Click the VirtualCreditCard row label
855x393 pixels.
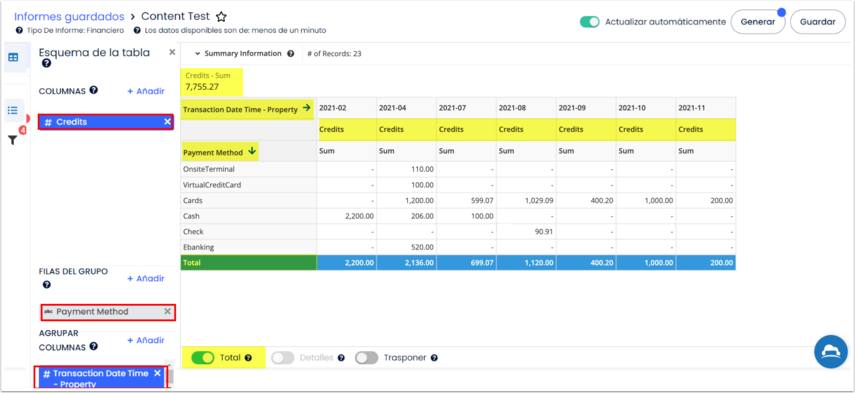point(212,185)
